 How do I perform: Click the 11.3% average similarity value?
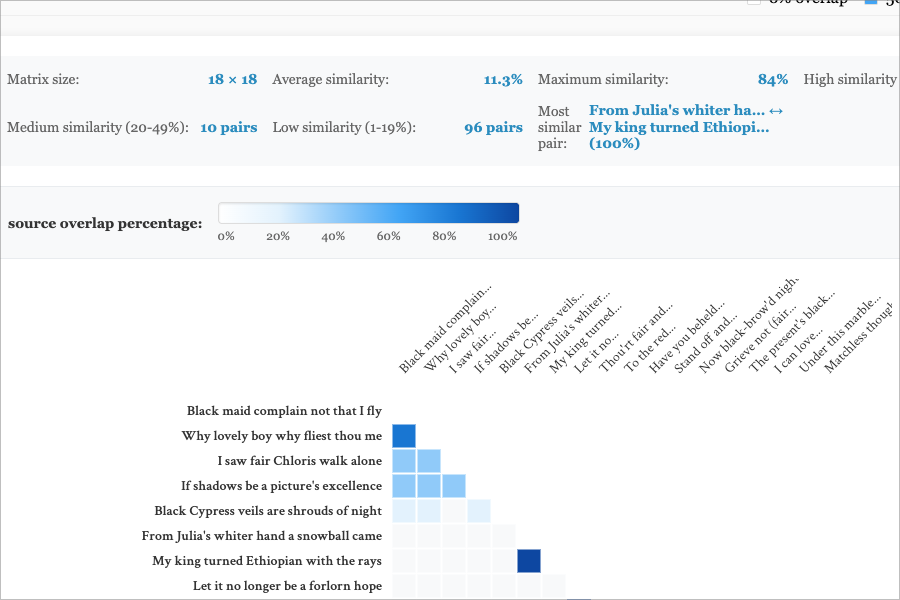coord(503,79)
